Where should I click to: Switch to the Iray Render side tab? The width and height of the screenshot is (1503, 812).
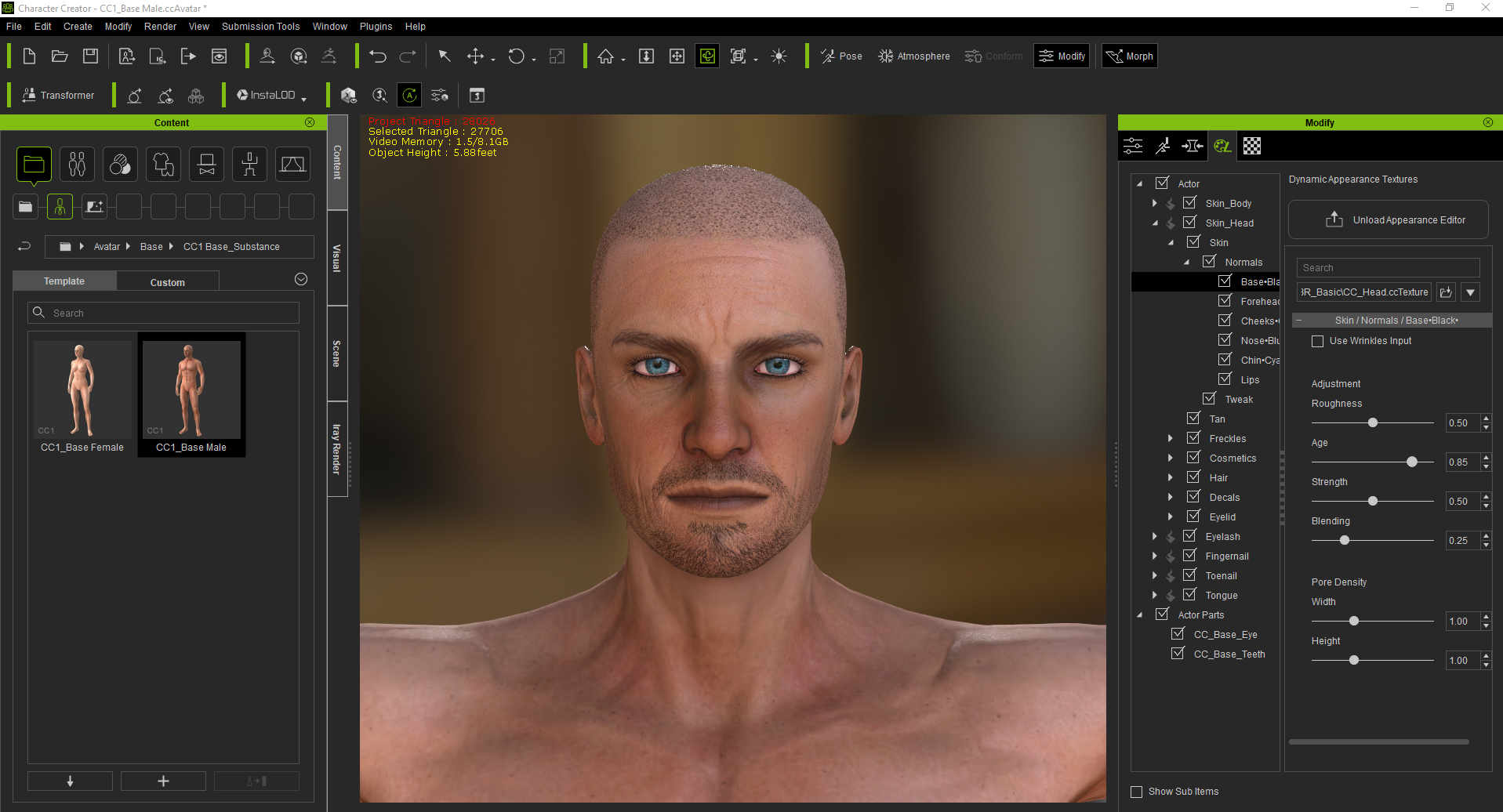(x=337, y=449)
